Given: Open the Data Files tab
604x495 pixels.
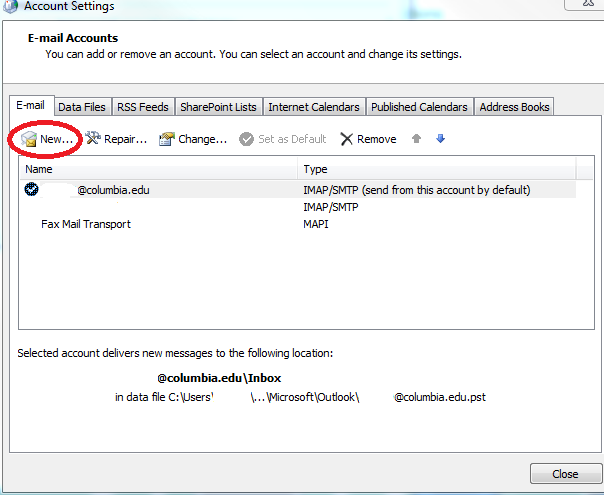Looking at the screenshot, I should (82, 107).
